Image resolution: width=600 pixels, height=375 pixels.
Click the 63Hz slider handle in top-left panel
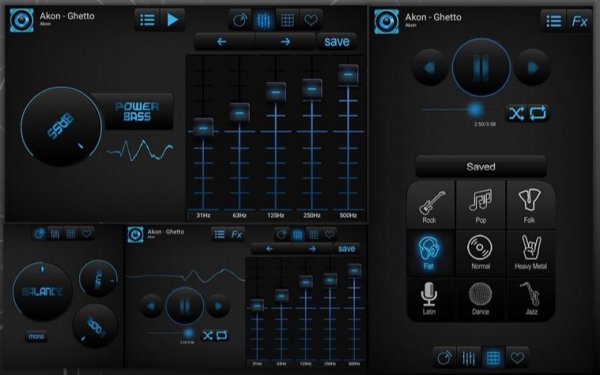240,113
